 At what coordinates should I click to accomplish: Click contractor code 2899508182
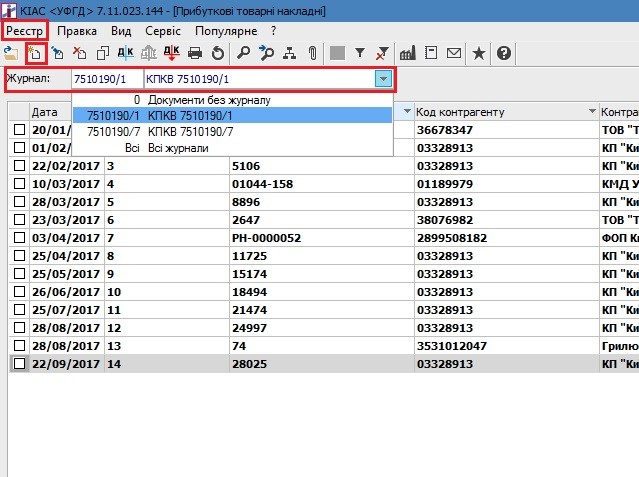tap(452, 238)
